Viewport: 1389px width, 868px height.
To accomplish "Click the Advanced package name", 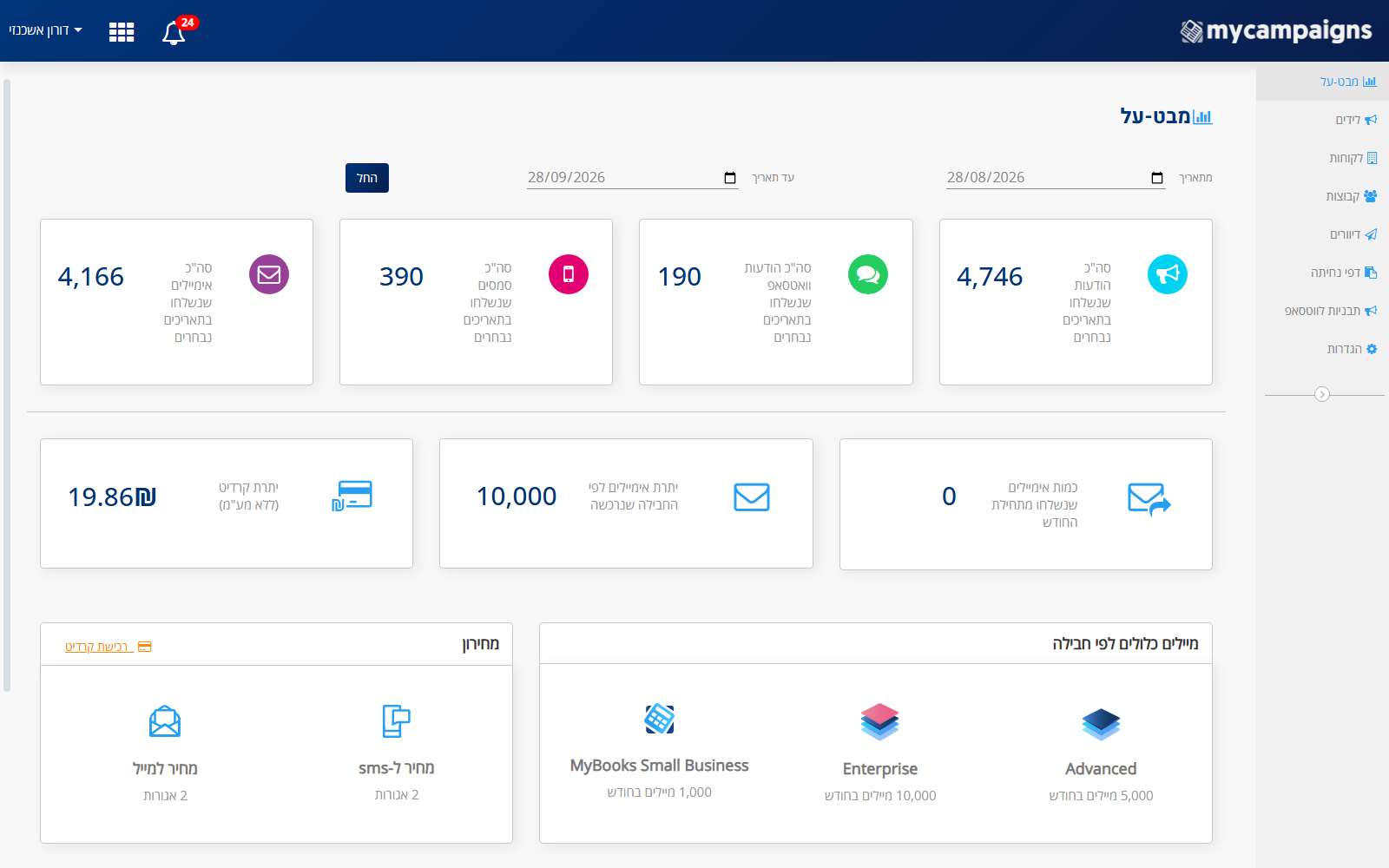I will [x=1101, y=769].
